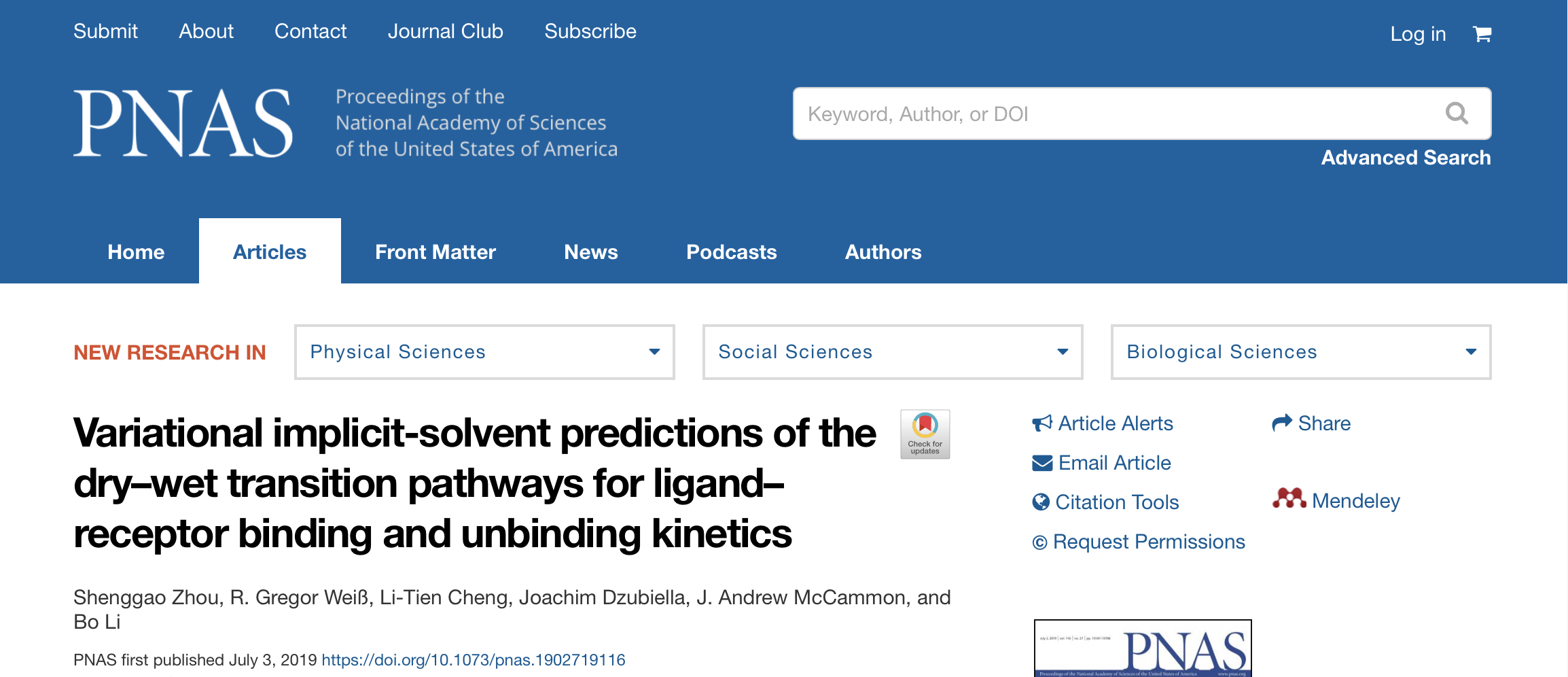Click the Citation Tools globe icon
The image size is (1568, 677).
(x=1041, y=502)
